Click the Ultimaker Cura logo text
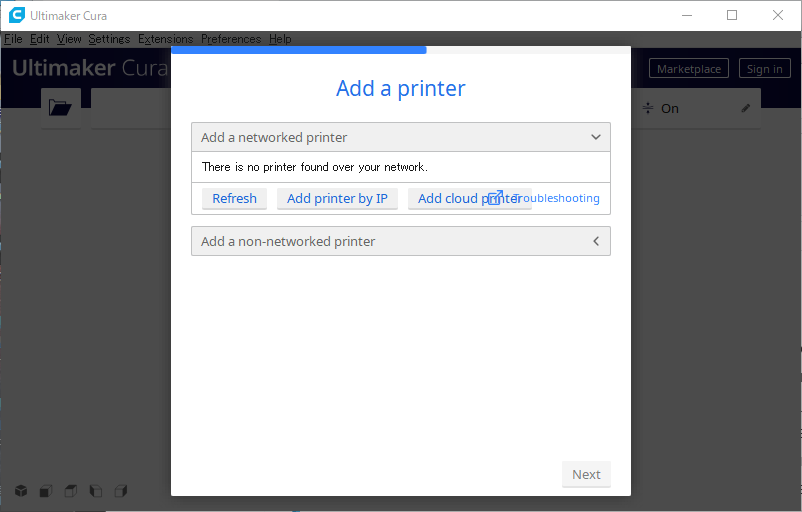 90,68
